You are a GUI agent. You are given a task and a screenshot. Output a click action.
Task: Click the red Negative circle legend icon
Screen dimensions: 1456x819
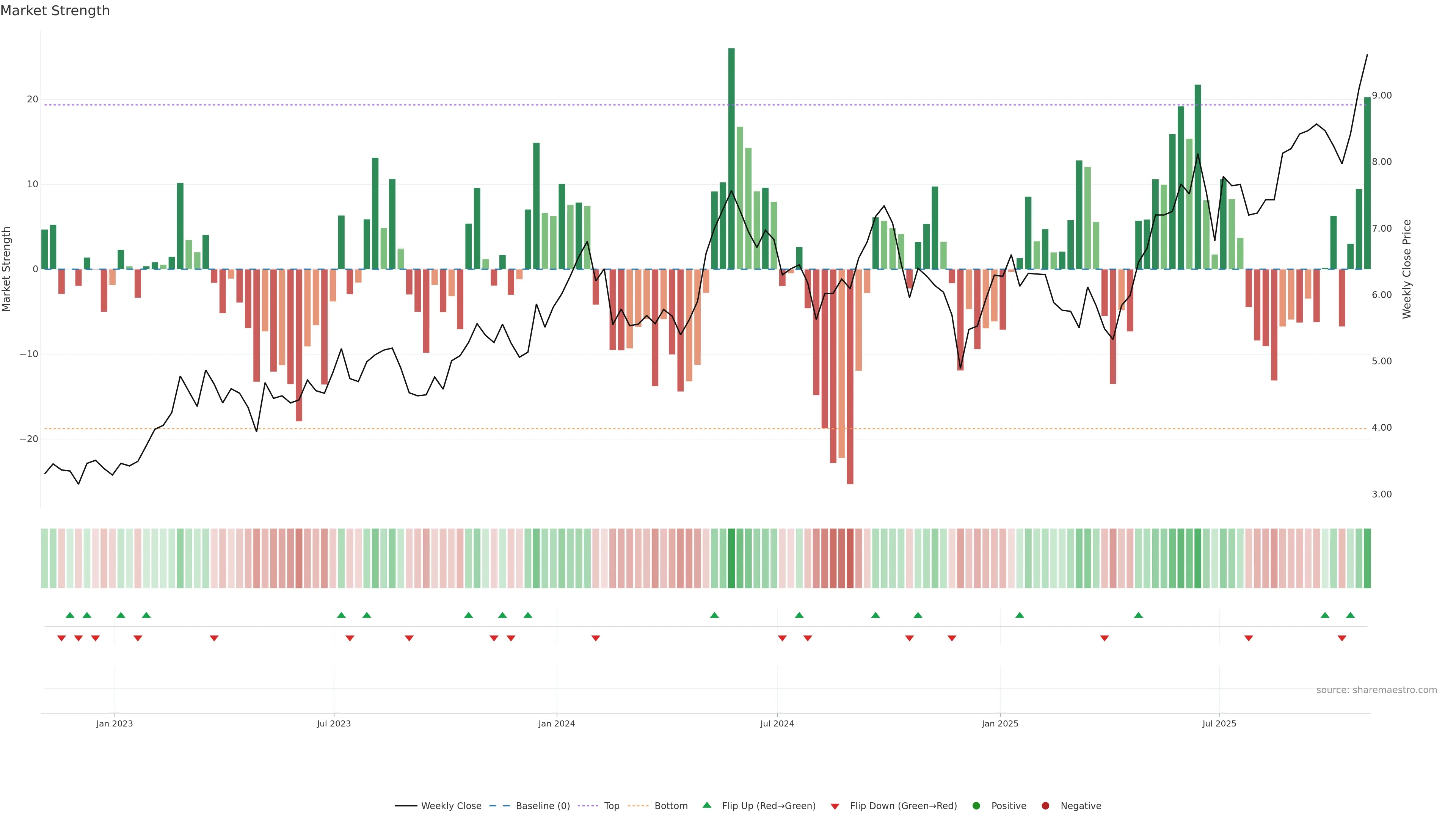point(1045,805)
